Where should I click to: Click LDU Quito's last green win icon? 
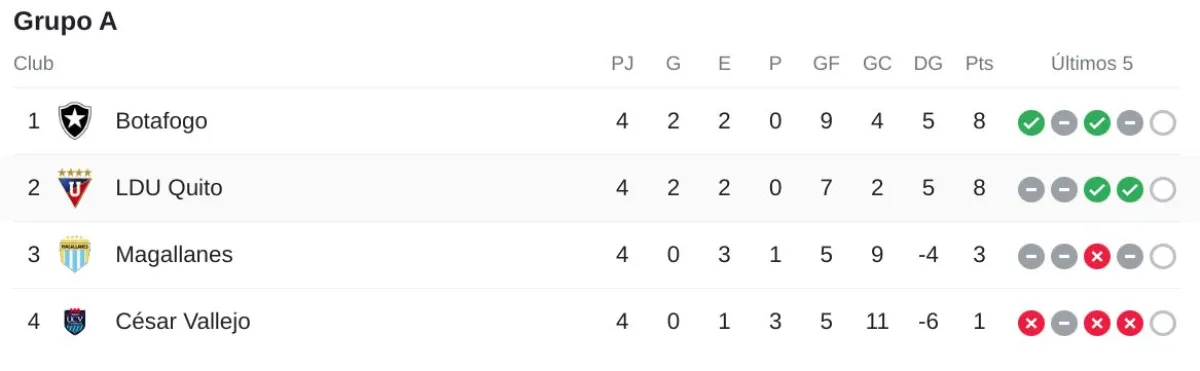click(1130, 190)
